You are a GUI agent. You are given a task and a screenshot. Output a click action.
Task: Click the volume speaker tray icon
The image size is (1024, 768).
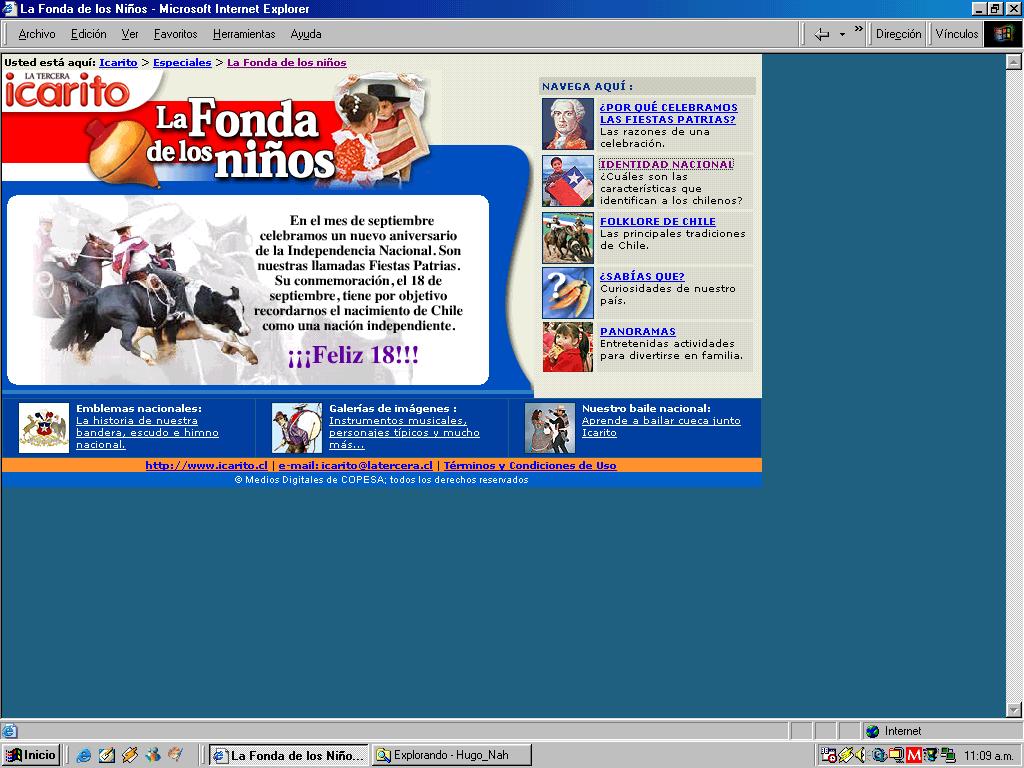coord(861,756)
